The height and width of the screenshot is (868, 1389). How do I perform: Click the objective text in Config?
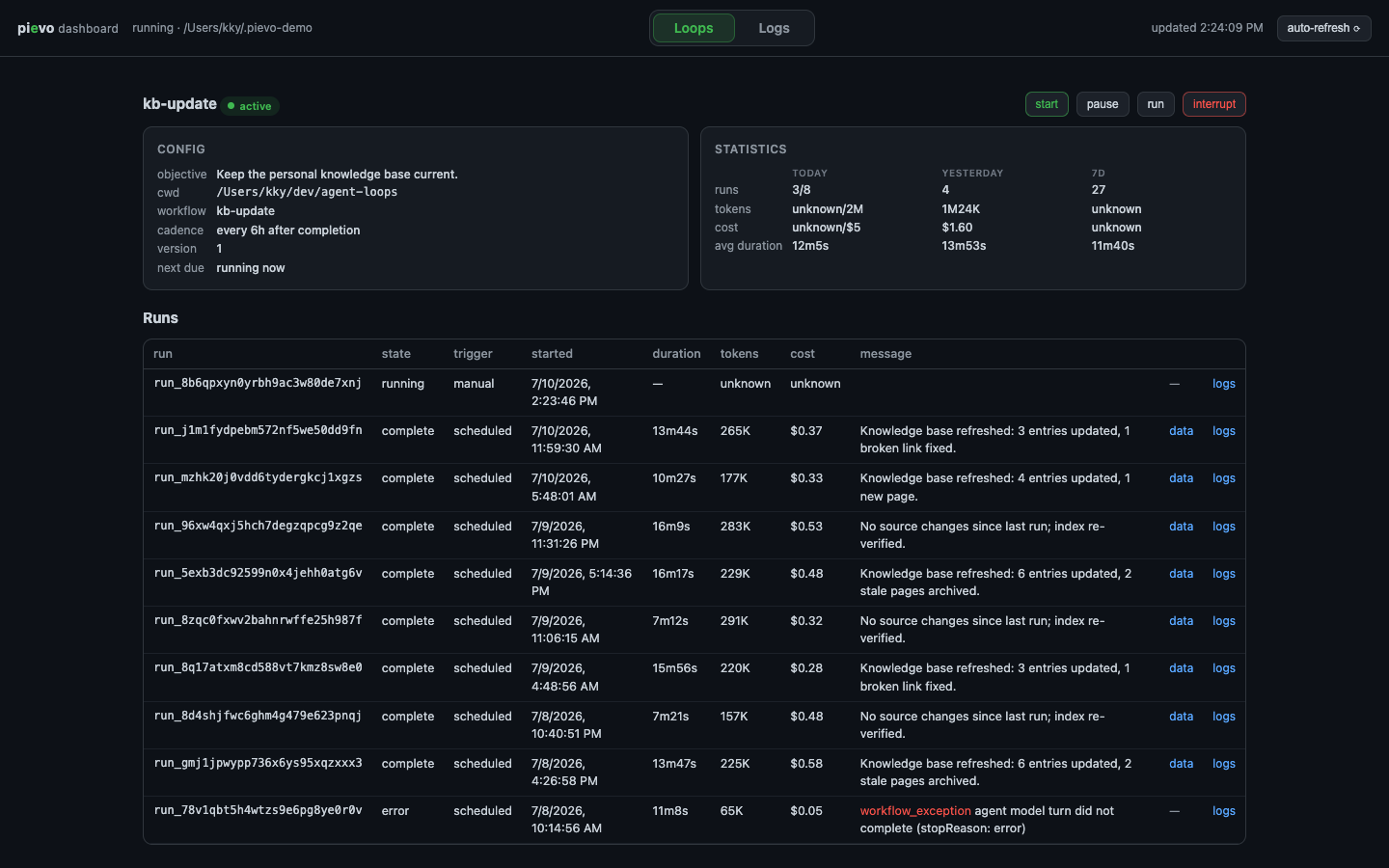(x=337, y=175)
